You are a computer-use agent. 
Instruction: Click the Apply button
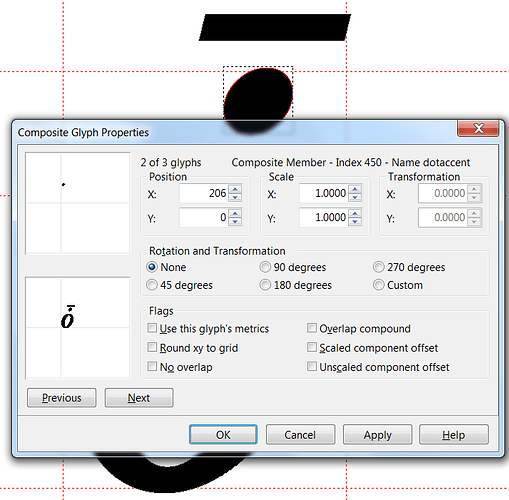pyautogui.click(x=377, y=435)
